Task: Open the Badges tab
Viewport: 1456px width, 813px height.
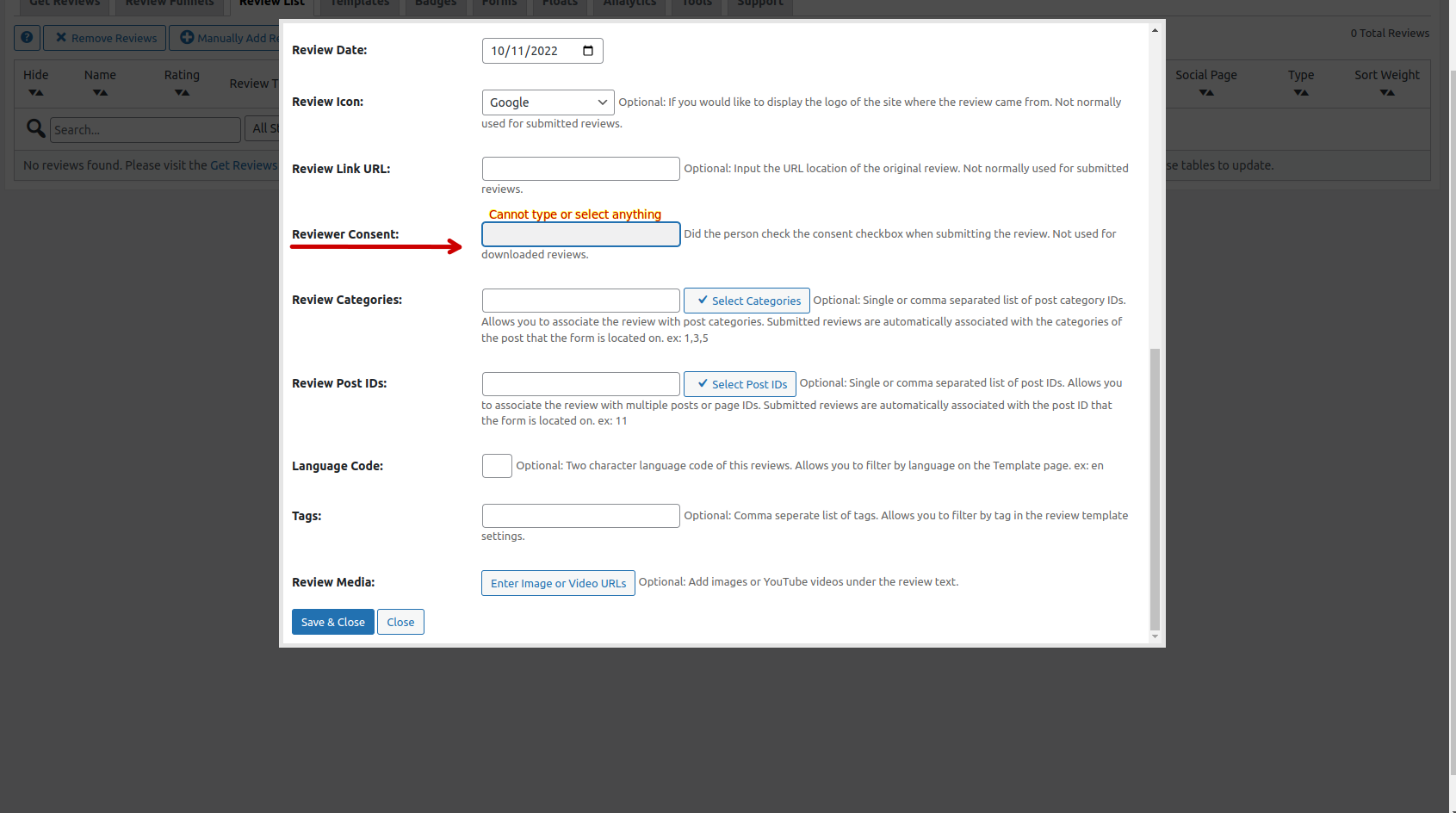Action: click(x=436, y=5)
